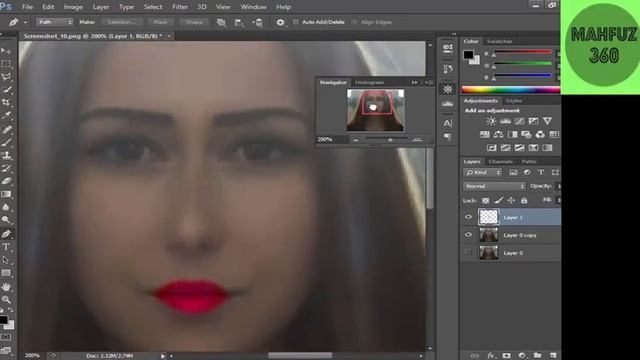This screenshot has height=360, width=640.
Task: Open the Path mode dropdown
Action: click(x=54, y=22)
